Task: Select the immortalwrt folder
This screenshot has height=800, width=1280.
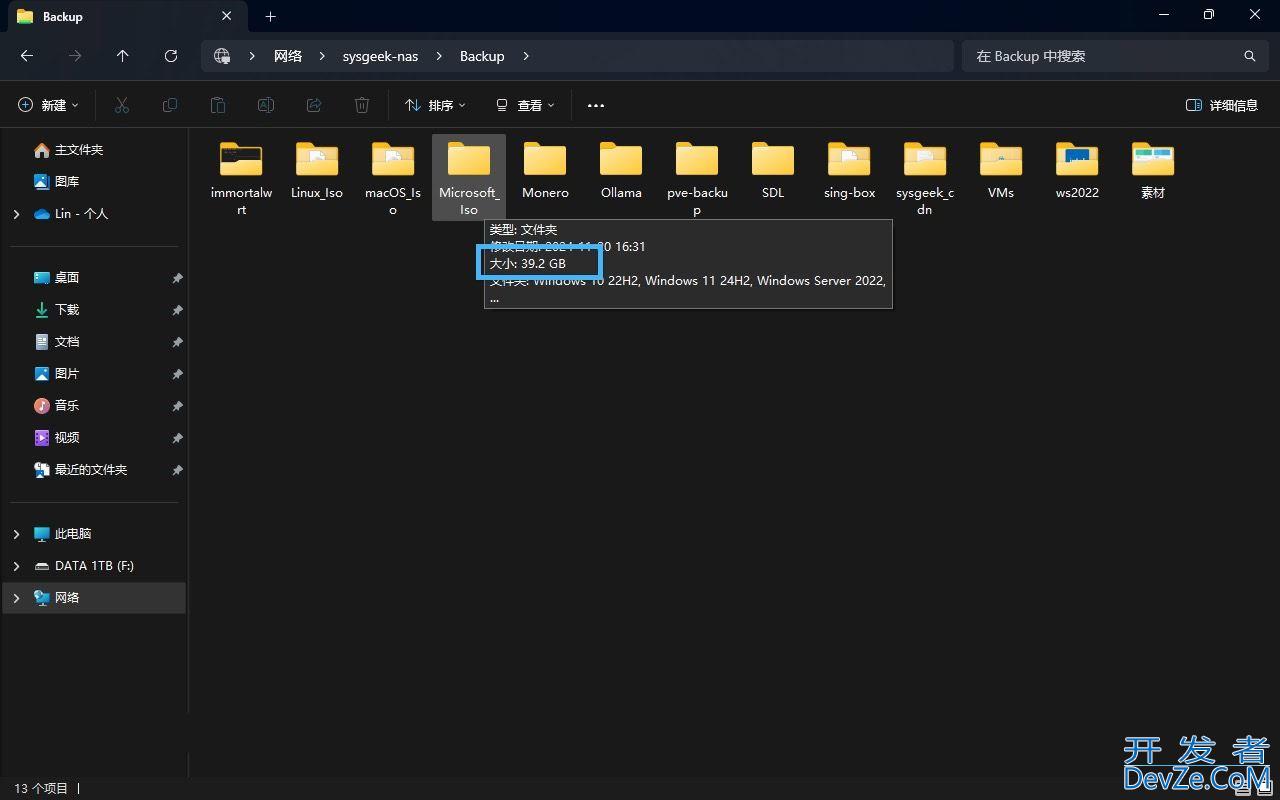Action: (241, 178)
